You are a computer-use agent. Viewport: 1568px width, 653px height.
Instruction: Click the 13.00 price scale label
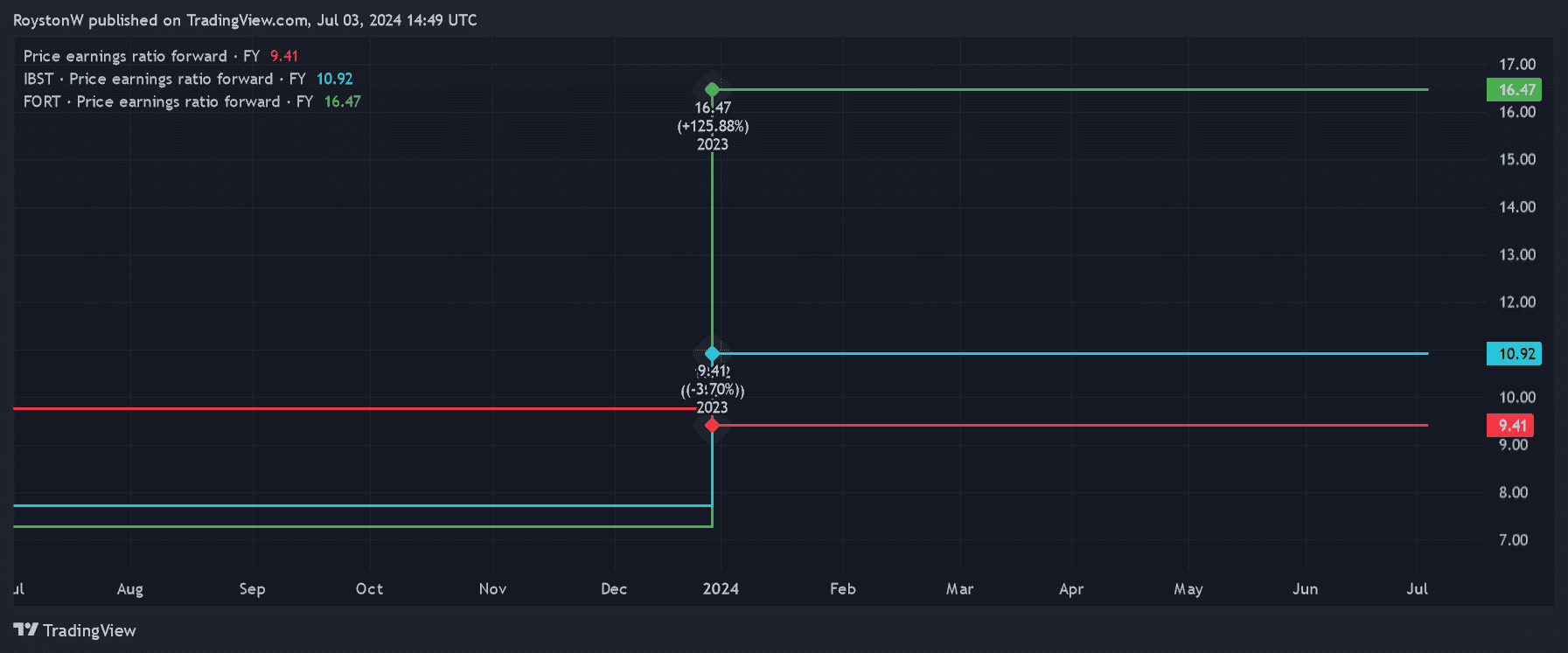tap(1516, 254)
